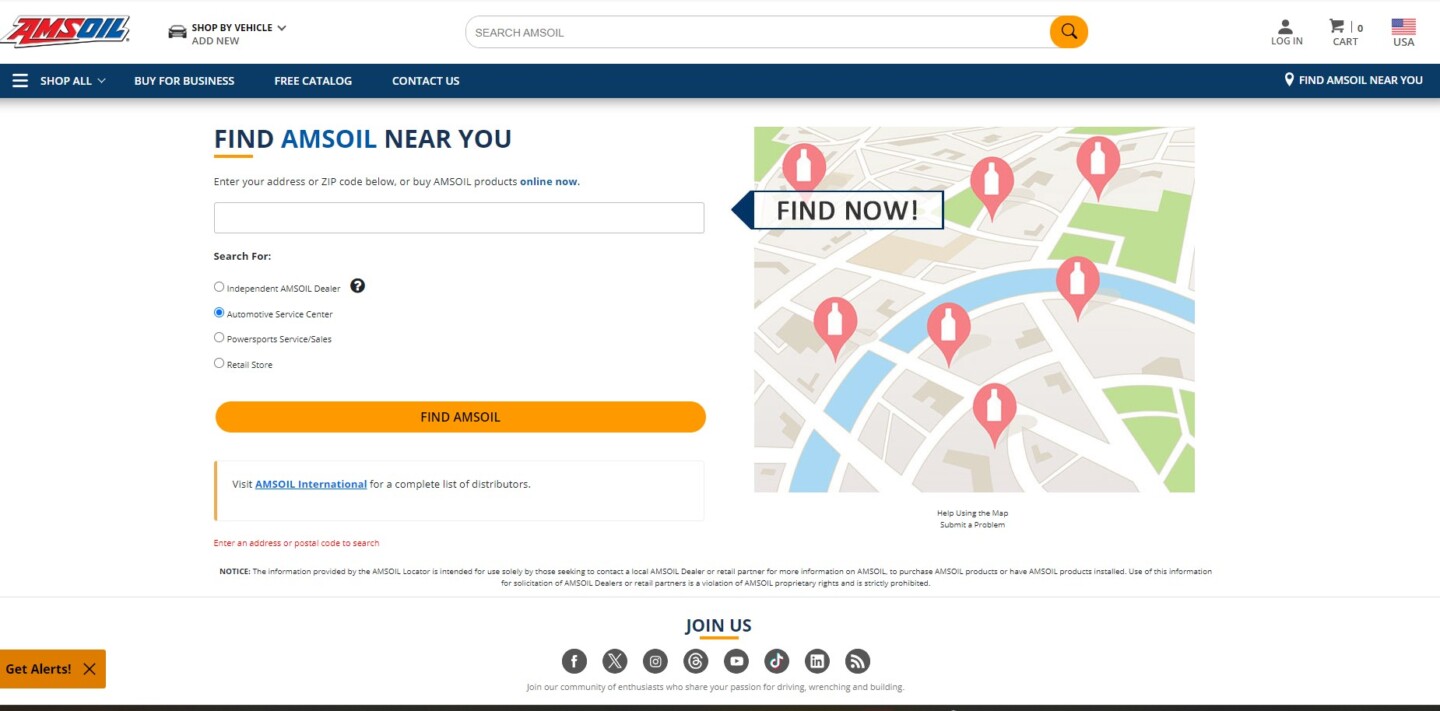Open the Instagram social icon
This screenshot has height=711, width=1440.
655,661
